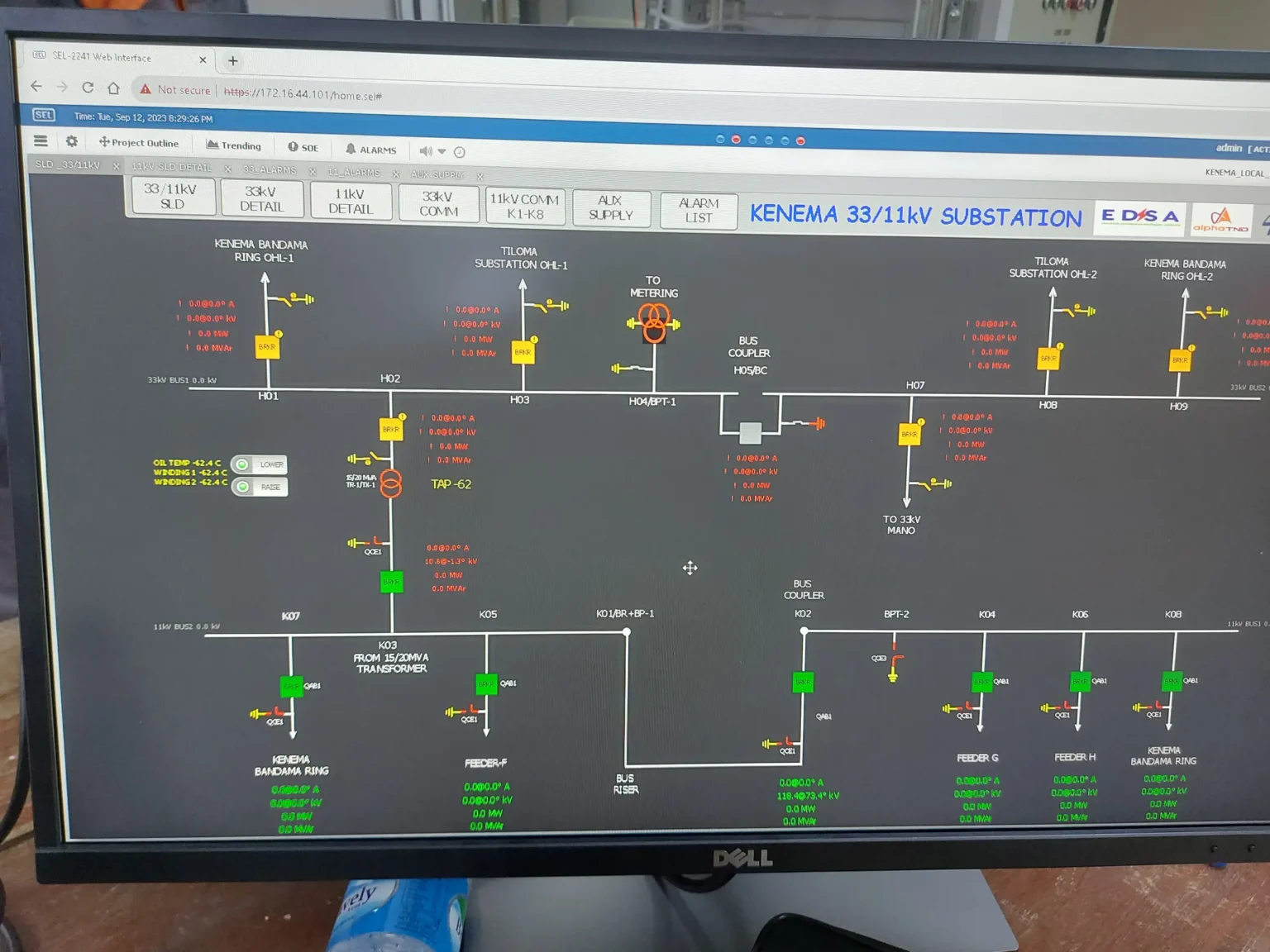Screen dimensions: 1270x952
Task: Click the clock icon beside the speaker
Action: [x=460, y=152]
